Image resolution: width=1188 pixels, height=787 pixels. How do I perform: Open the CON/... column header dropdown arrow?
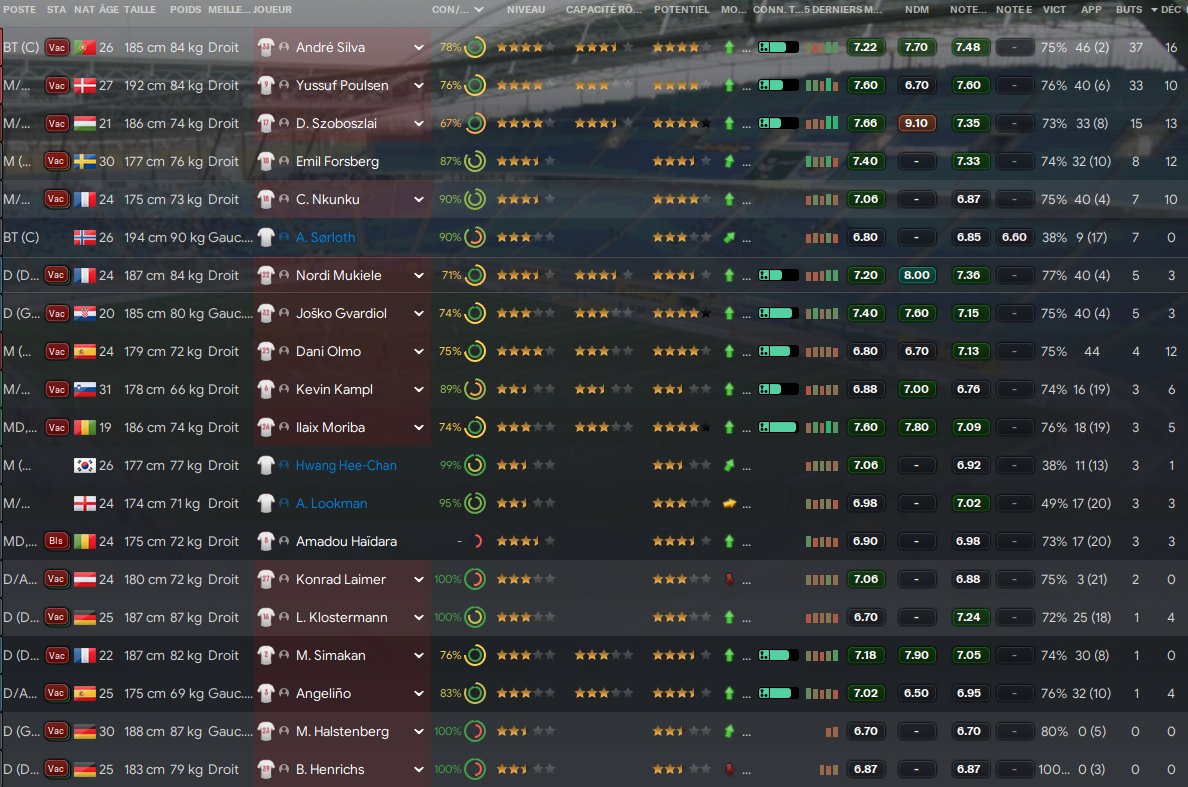coord(479,10)
